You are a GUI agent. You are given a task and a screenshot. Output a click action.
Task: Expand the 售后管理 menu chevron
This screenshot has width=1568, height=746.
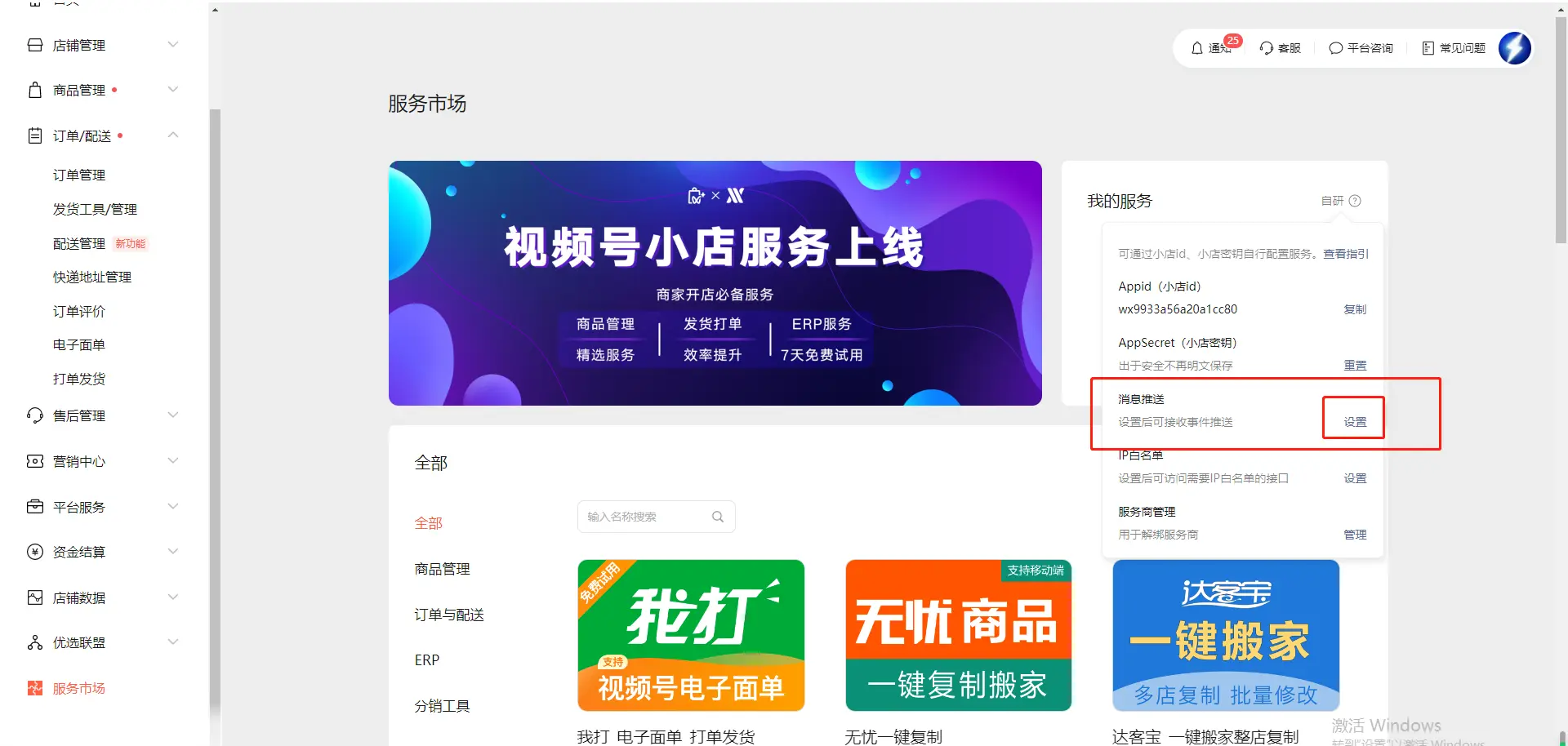click(x=173, y=415)
